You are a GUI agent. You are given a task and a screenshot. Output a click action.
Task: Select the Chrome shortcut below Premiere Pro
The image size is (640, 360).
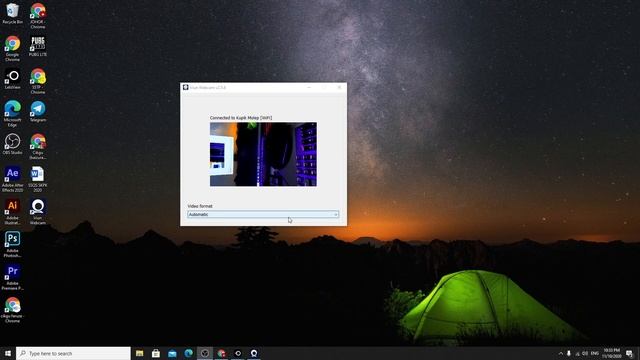coord(13,310)
